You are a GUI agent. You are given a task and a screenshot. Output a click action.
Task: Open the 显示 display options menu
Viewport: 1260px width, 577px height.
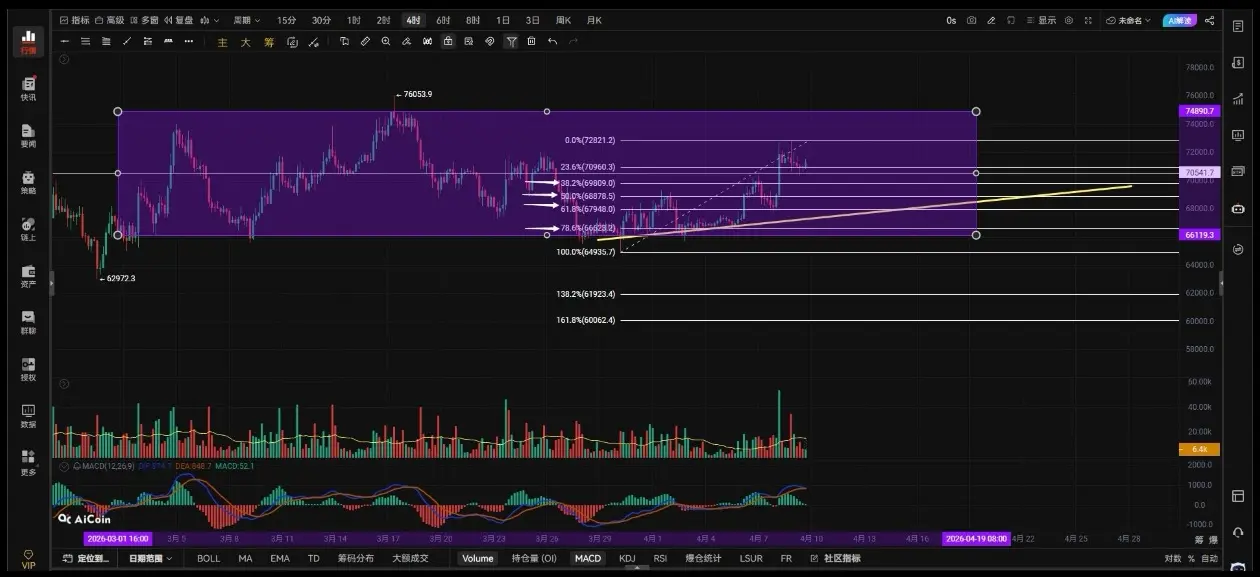tap(1041, 20)
